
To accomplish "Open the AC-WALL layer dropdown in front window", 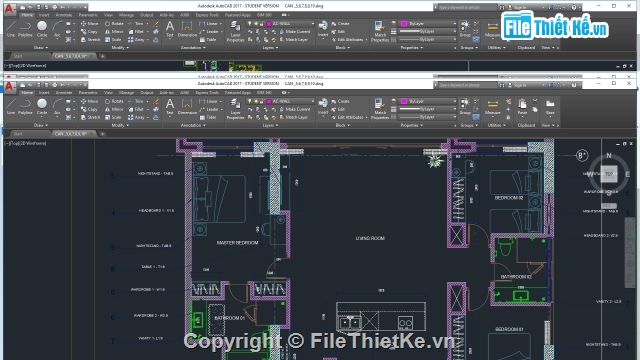I will pyautogui.click(x=313, y=101).
